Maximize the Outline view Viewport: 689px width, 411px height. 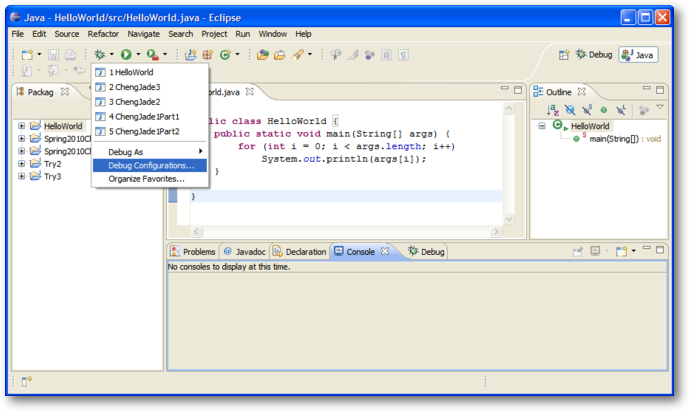[x=660, y=90]
